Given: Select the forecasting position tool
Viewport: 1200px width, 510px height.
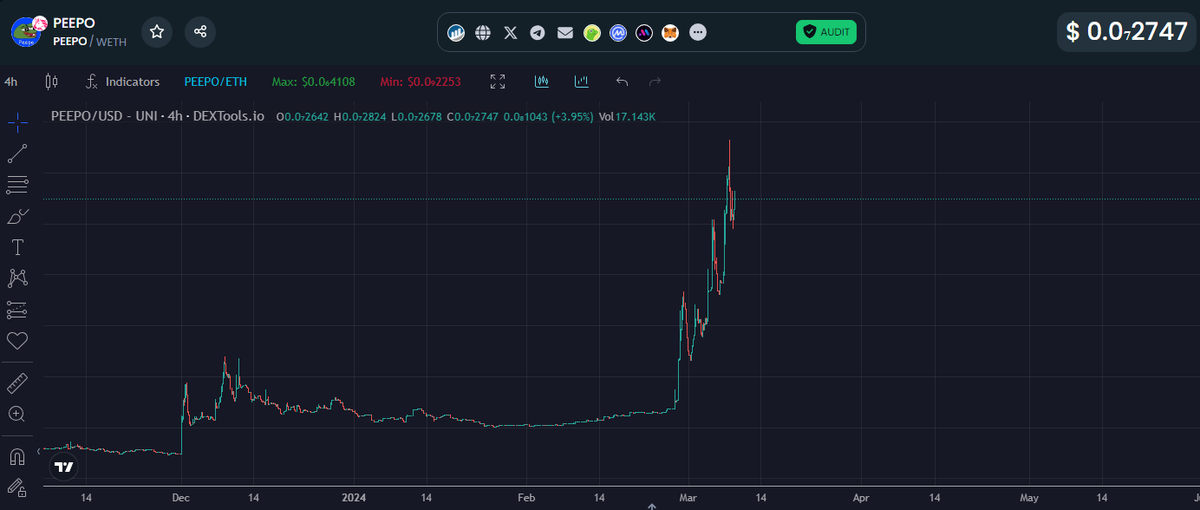Looking at the screenshot, I should [x=17, y=309].
